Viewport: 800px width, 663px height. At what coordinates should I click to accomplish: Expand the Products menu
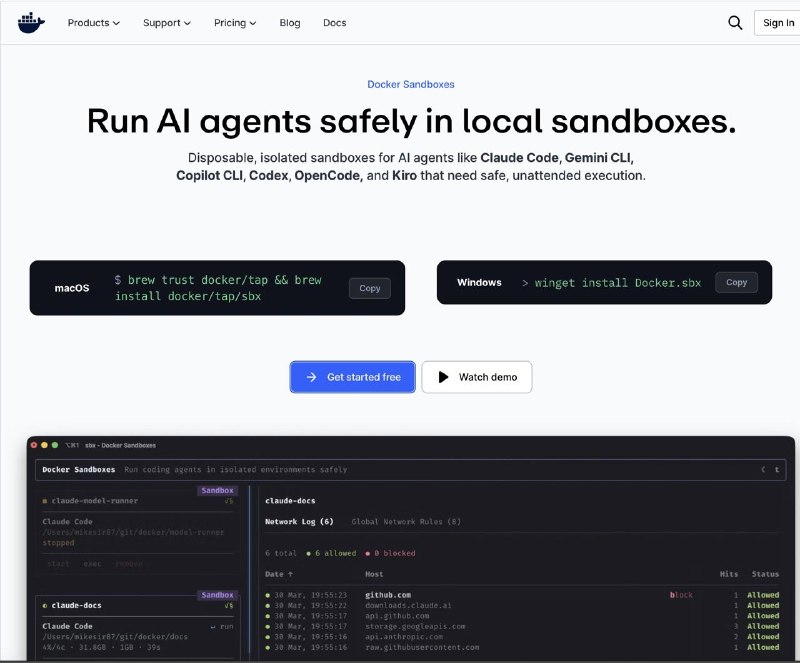pos(94,23)
